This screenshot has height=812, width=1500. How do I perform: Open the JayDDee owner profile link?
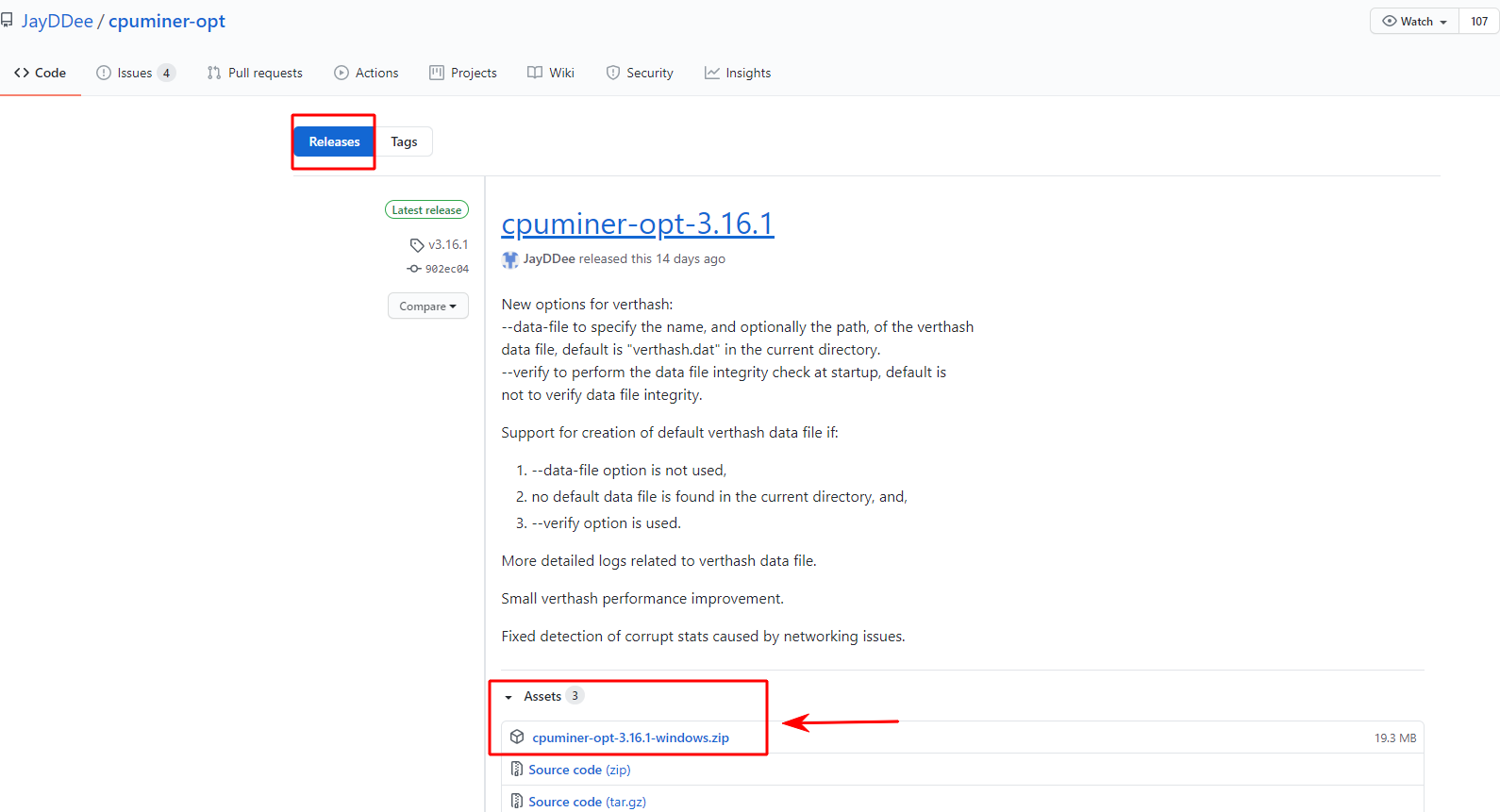[57, 21]
